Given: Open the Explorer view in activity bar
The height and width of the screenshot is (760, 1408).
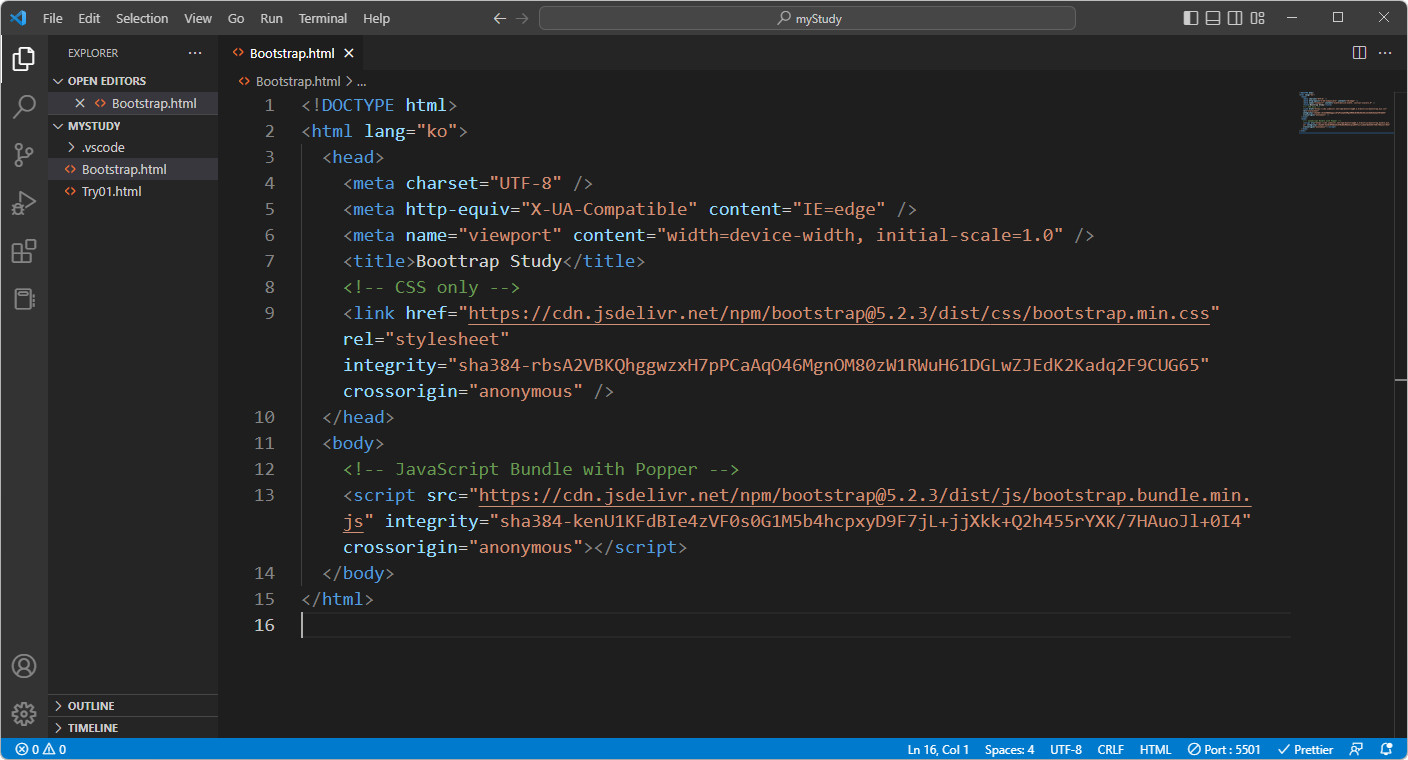Looking at the screenshot, I should pos(24,59).
